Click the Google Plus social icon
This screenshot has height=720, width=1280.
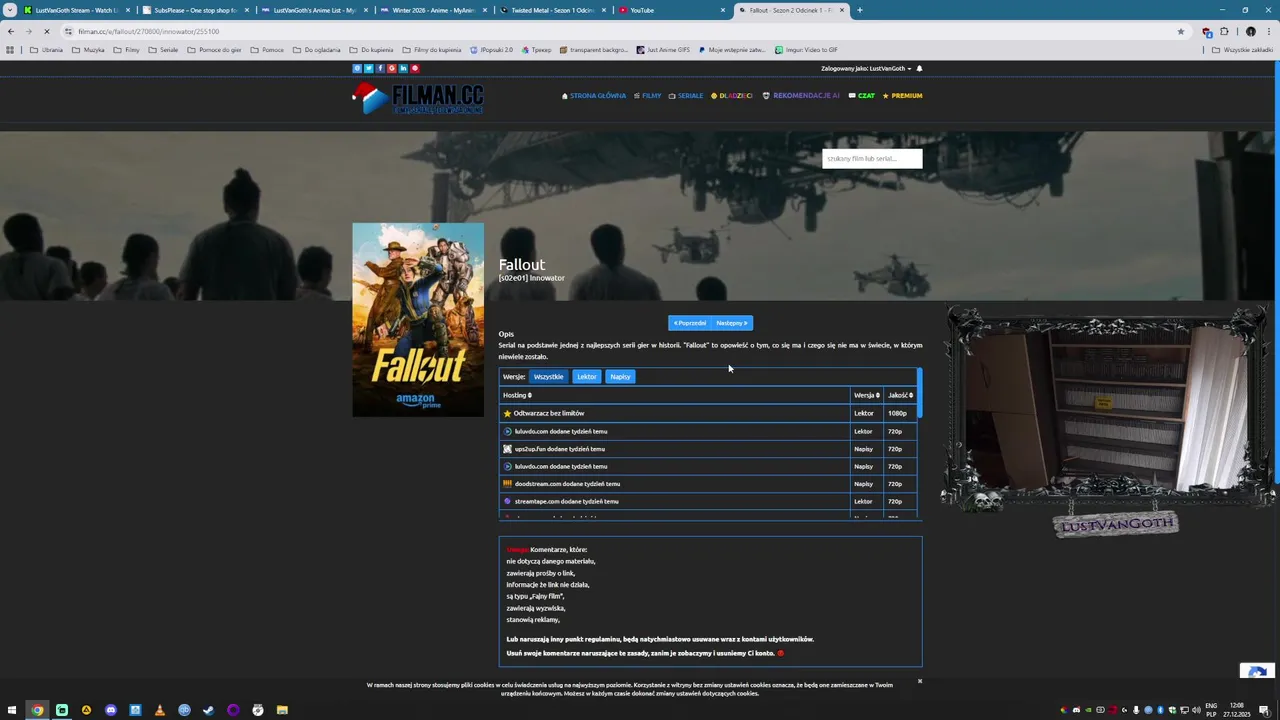(392, 68)
